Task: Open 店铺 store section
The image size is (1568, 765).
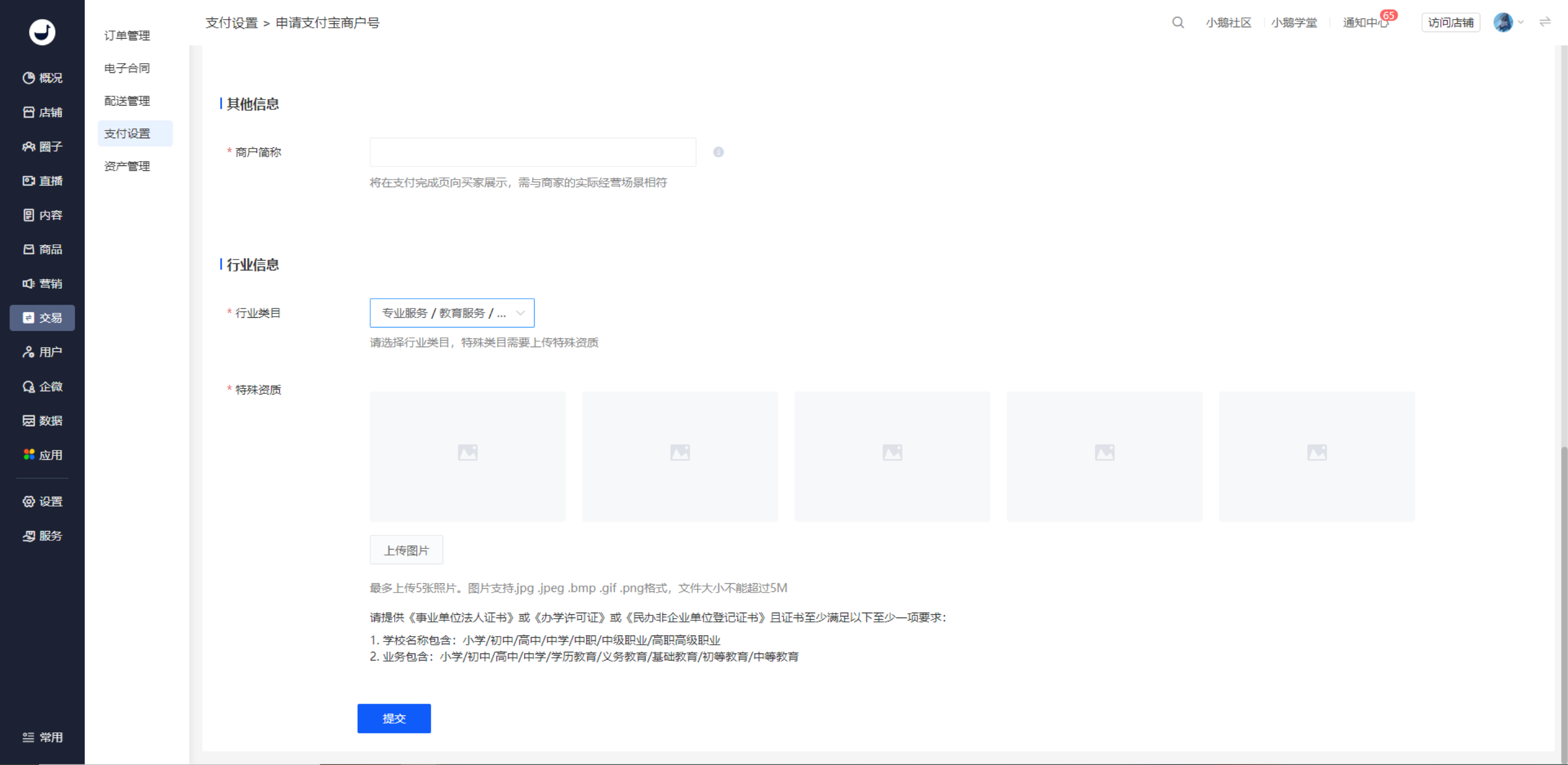Action: pyautogui.click(x=42, y=112)
